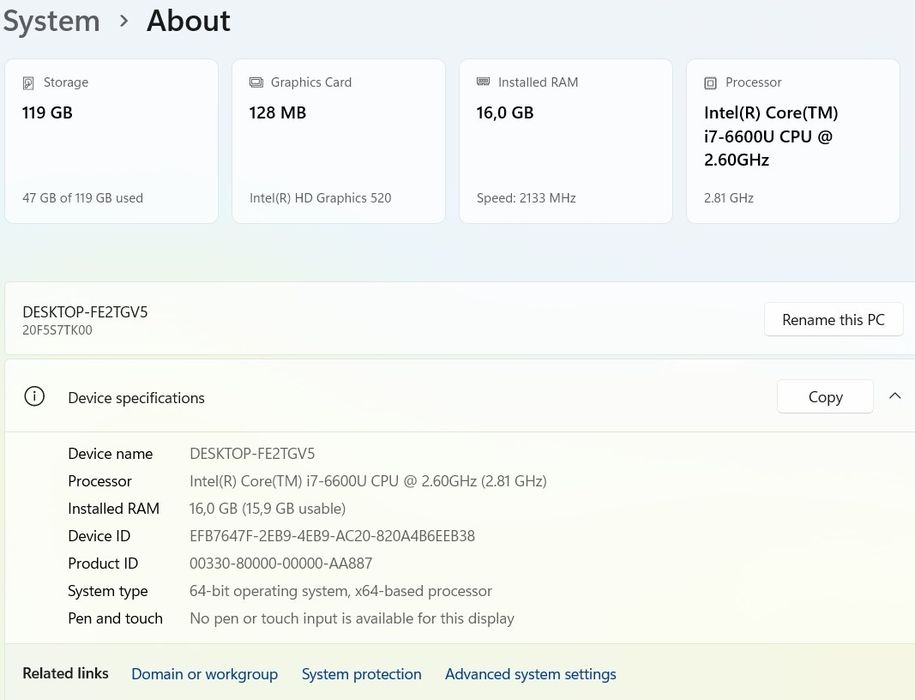Click the Device specifications info icon
Viewport: 915px width, 700px height.
pos(34,397)
